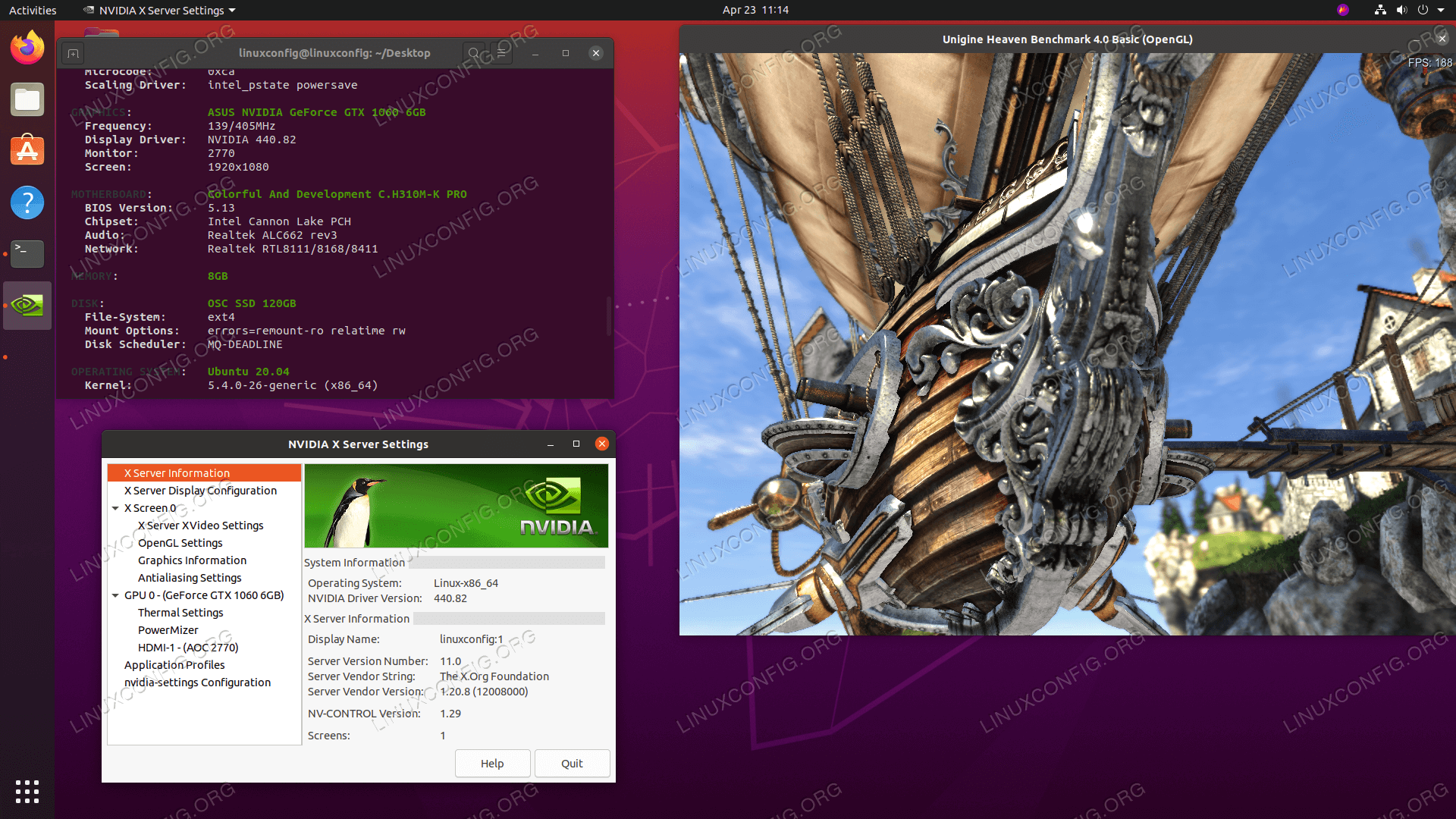Select HDMI-1 - (AOC 2770) entry
Screen dimensions: 1456x819
point(188,648)
